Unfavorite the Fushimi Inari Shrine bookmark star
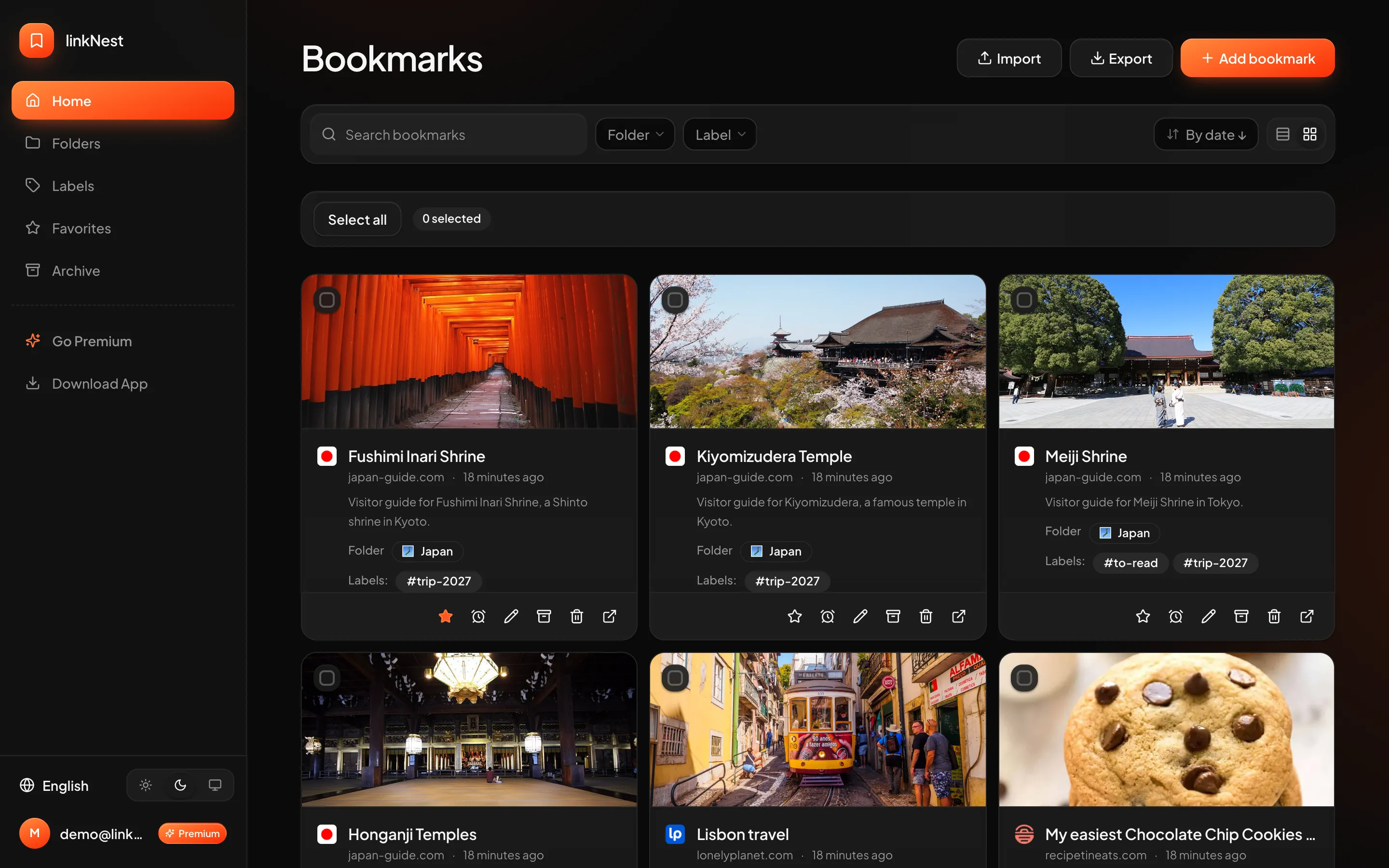1389x868 pixels. 446,616
